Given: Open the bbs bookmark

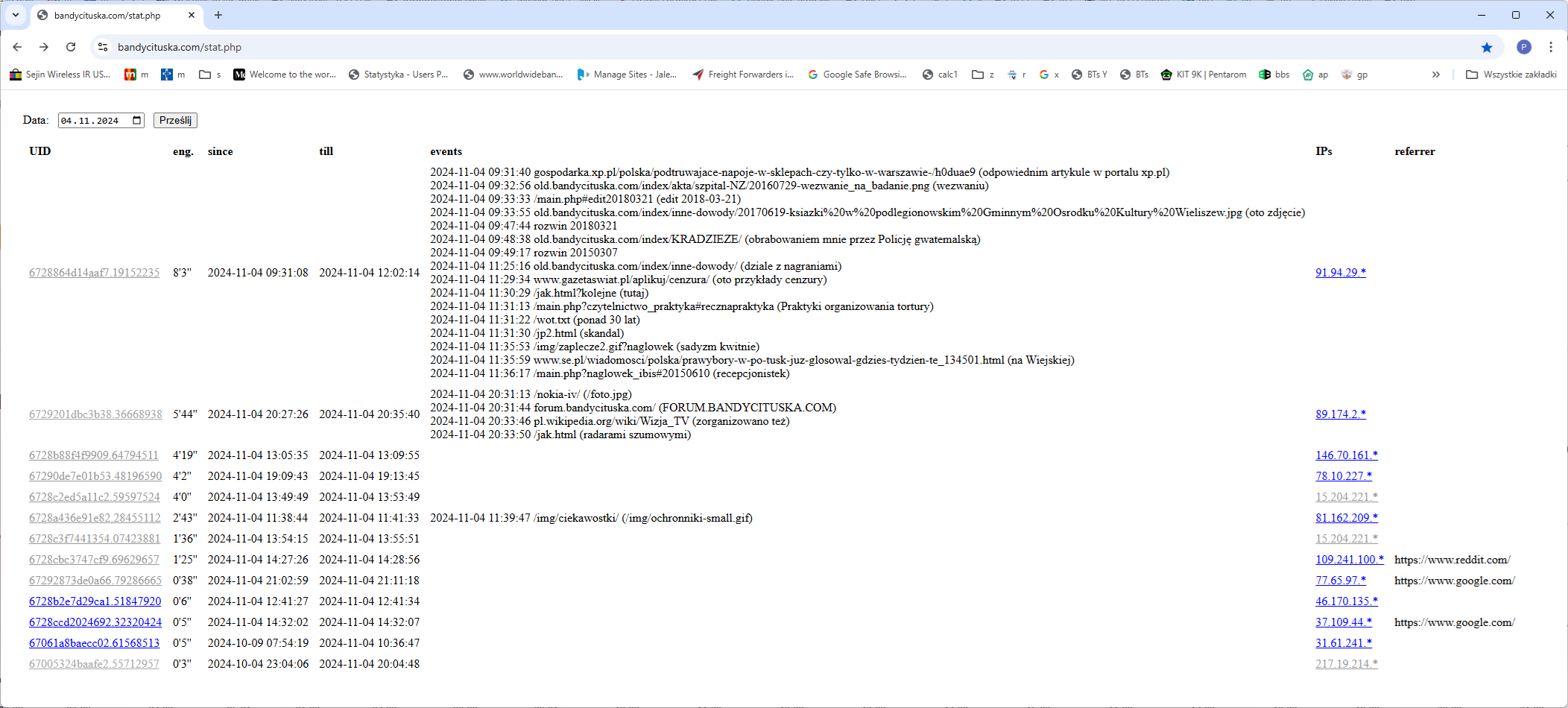Looking at the screenshot, I should point(1274,75).
